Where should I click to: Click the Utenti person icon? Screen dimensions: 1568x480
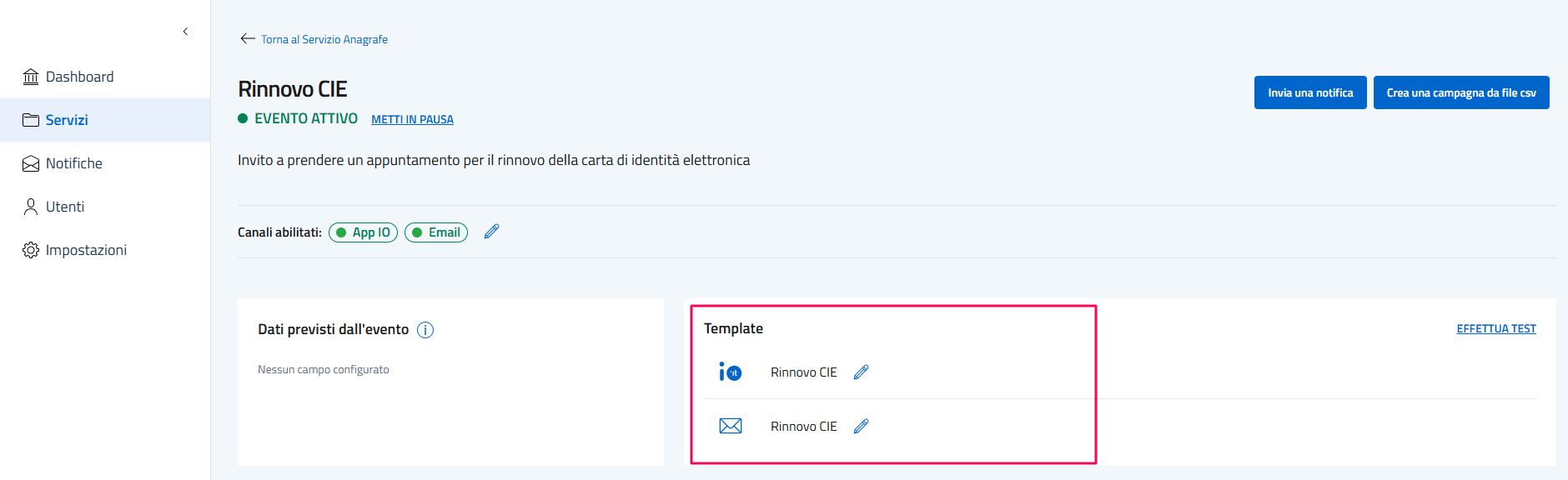click(31, 207)
